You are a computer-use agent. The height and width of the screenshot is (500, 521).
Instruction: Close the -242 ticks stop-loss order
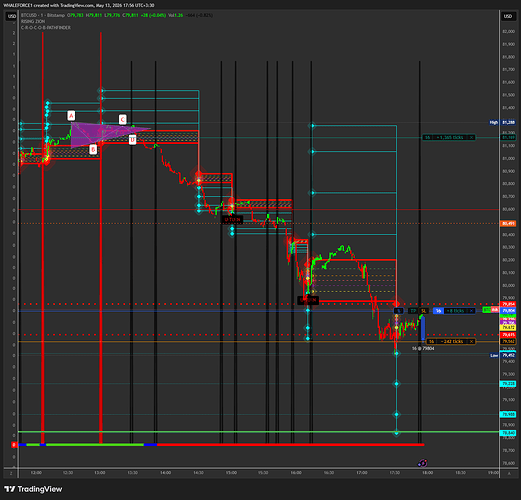click(471, 341)
